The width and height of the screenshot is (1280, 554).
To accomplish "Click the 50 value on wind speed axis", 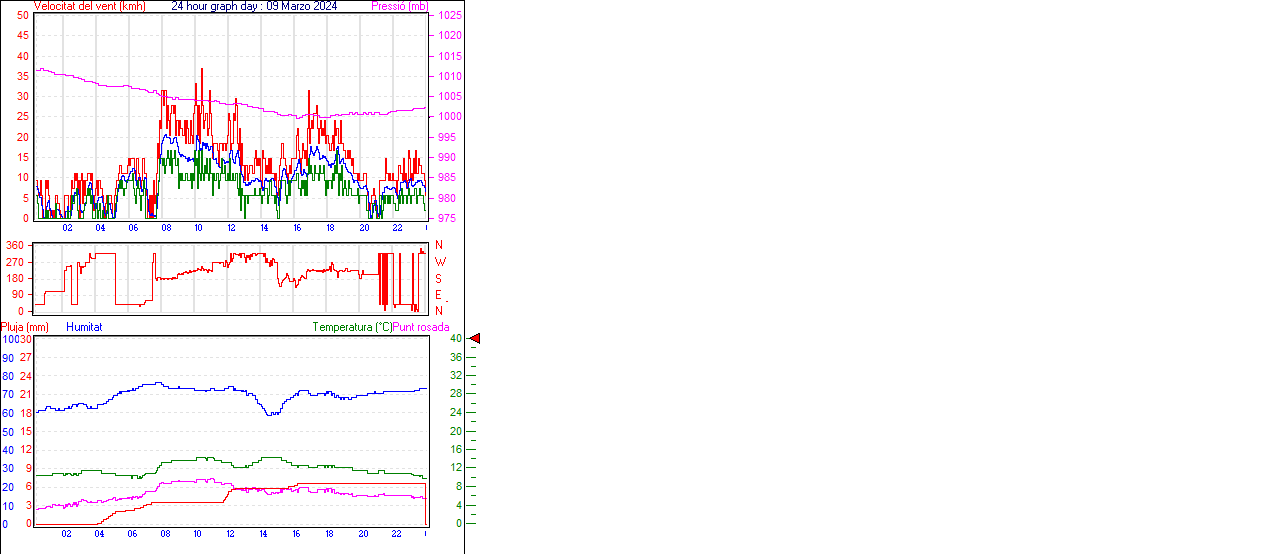I will click(23, 15).
